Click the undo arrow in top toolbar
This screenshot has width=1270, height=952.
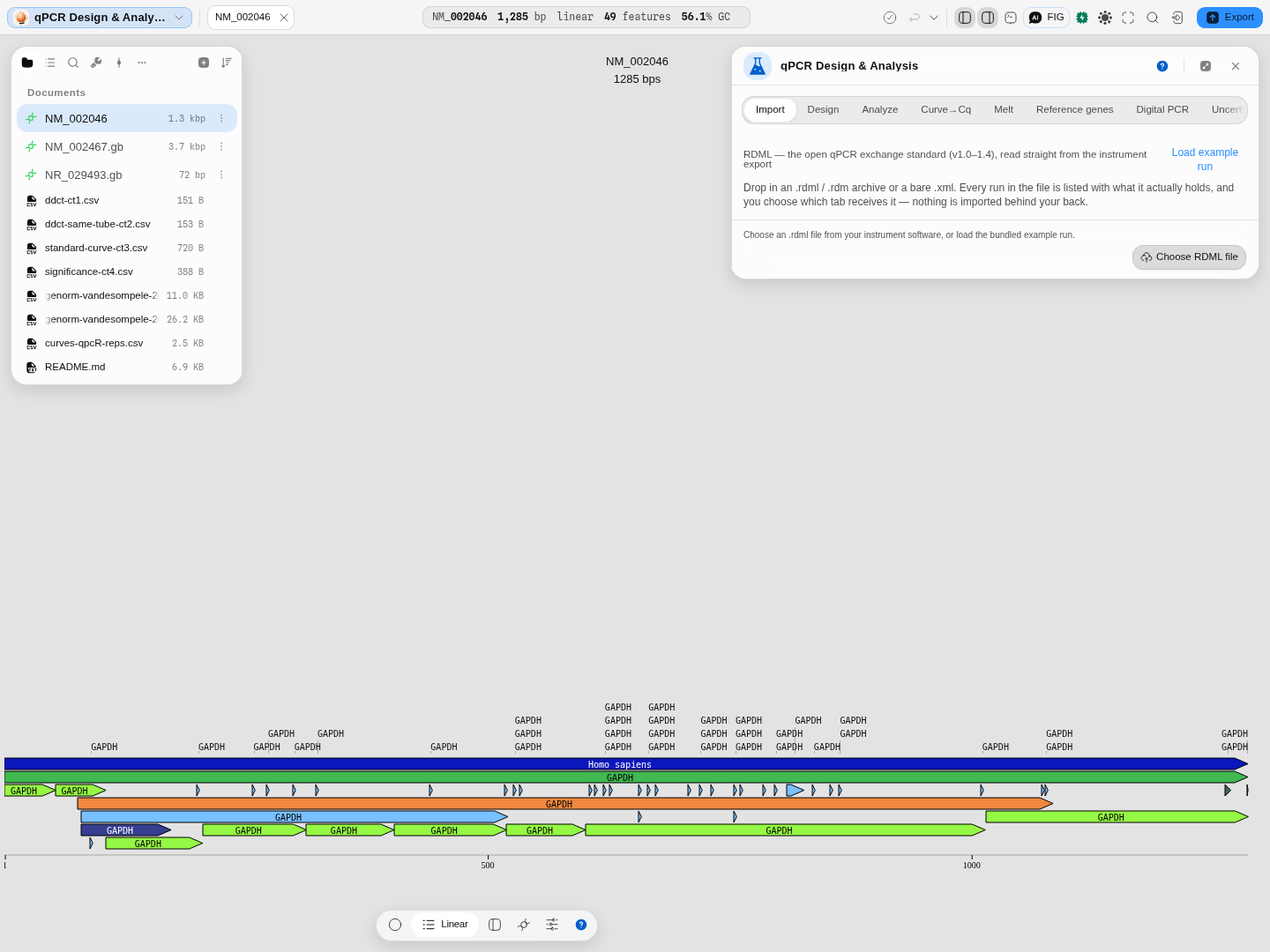coord(915,18)
